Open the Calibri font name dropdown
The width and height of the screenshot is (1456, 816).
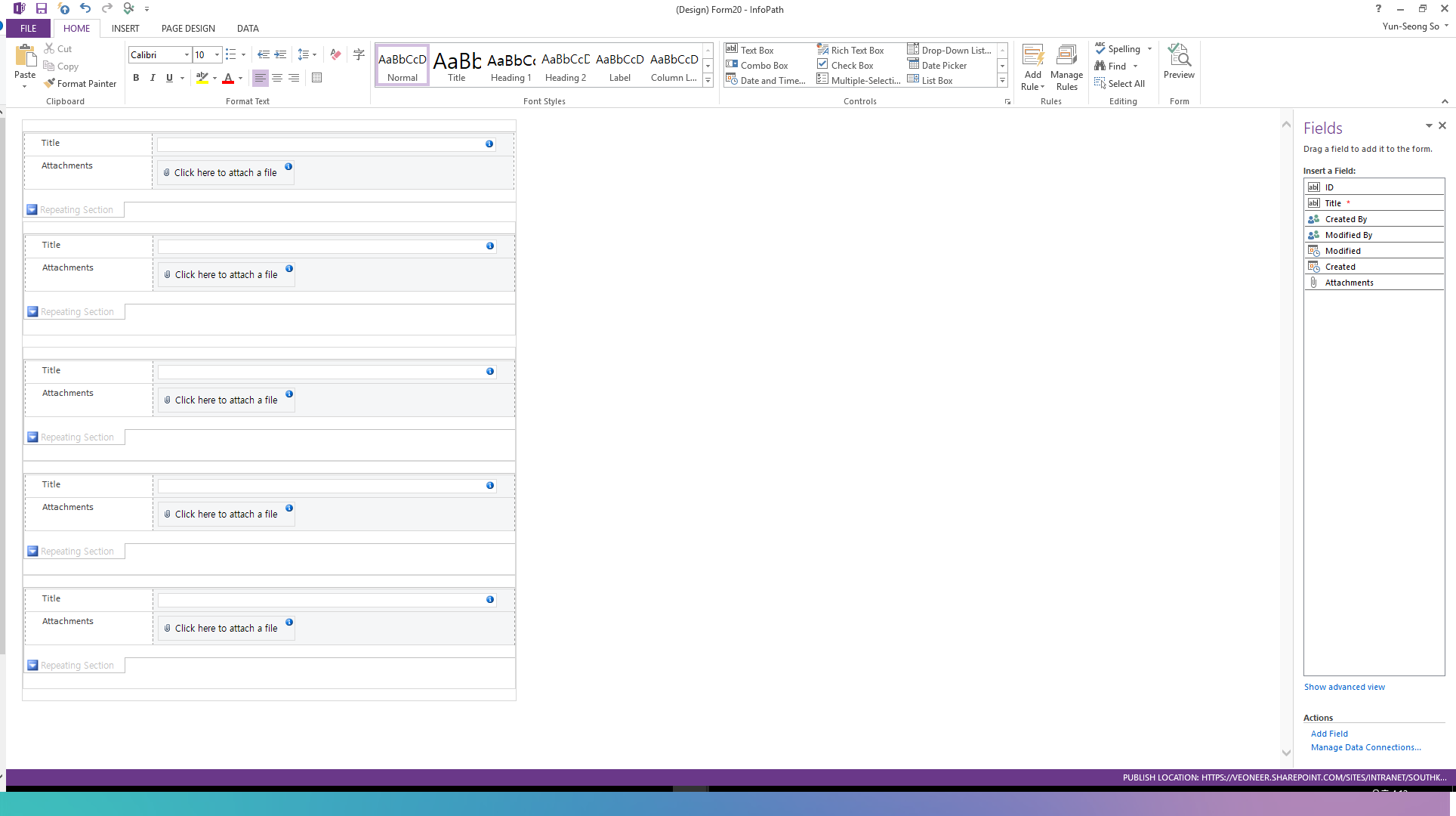187,54
